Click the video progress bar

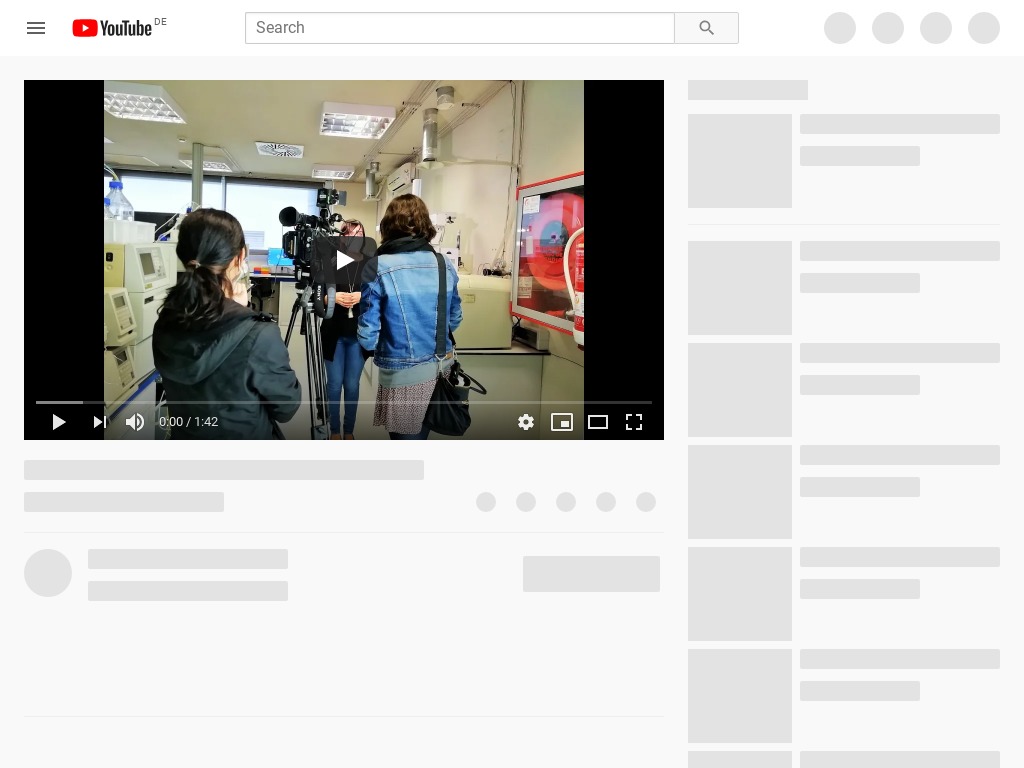coord(344,402)
